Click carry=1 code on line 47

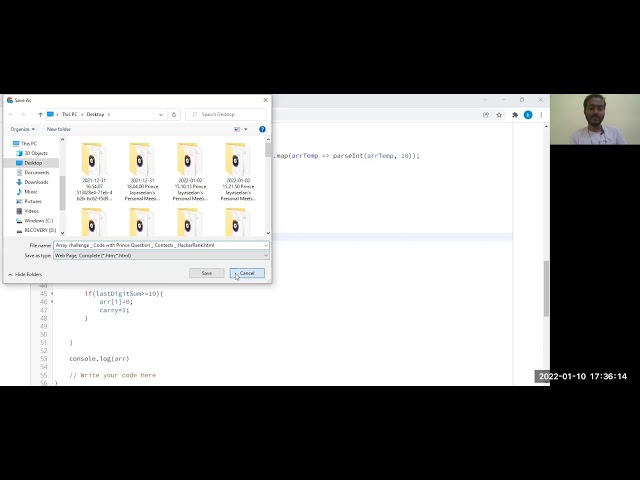pos(114,310)
